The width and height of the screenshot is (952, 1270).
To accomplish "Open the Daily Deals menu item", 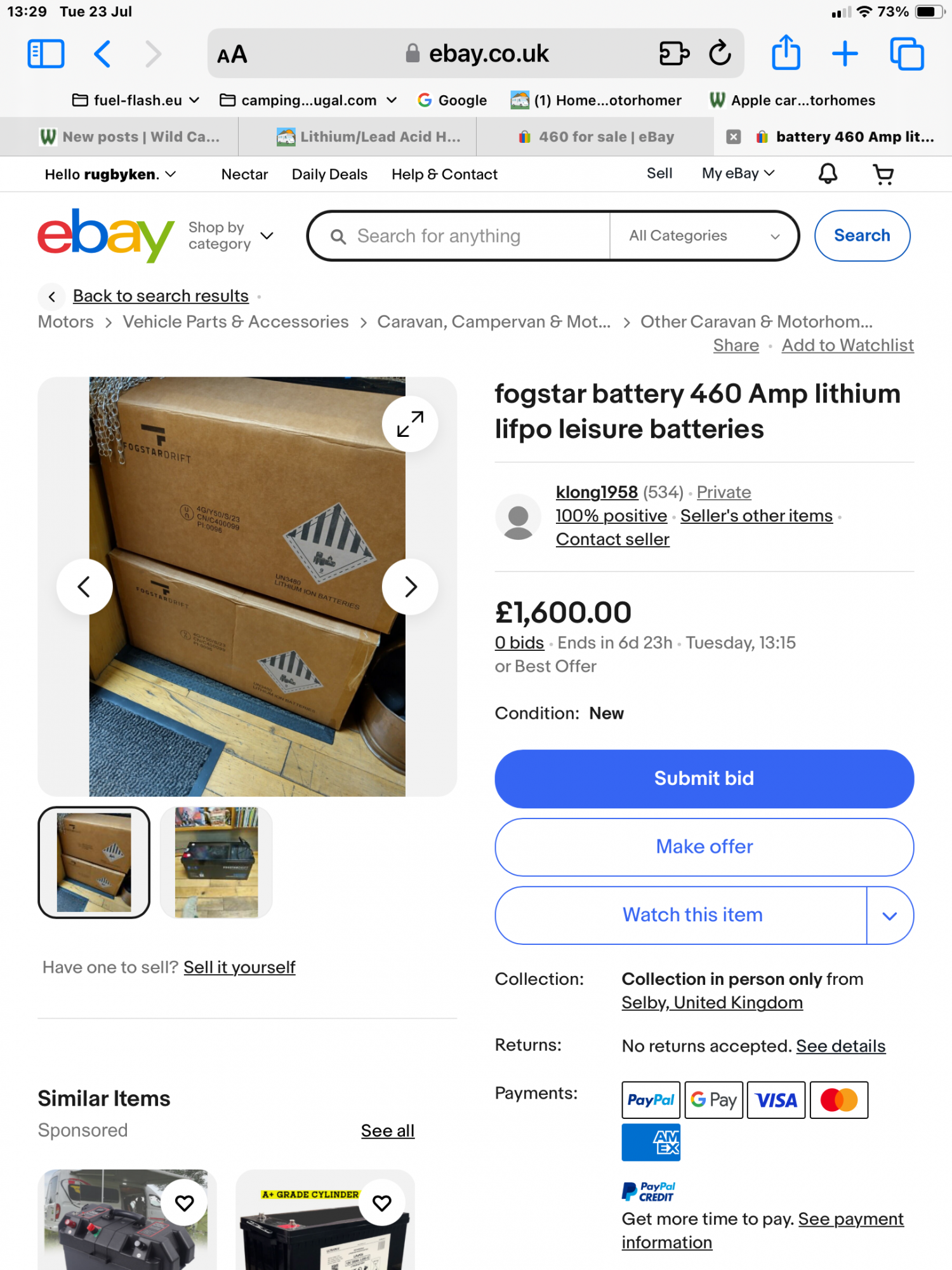I will click(x=329, y=175).
